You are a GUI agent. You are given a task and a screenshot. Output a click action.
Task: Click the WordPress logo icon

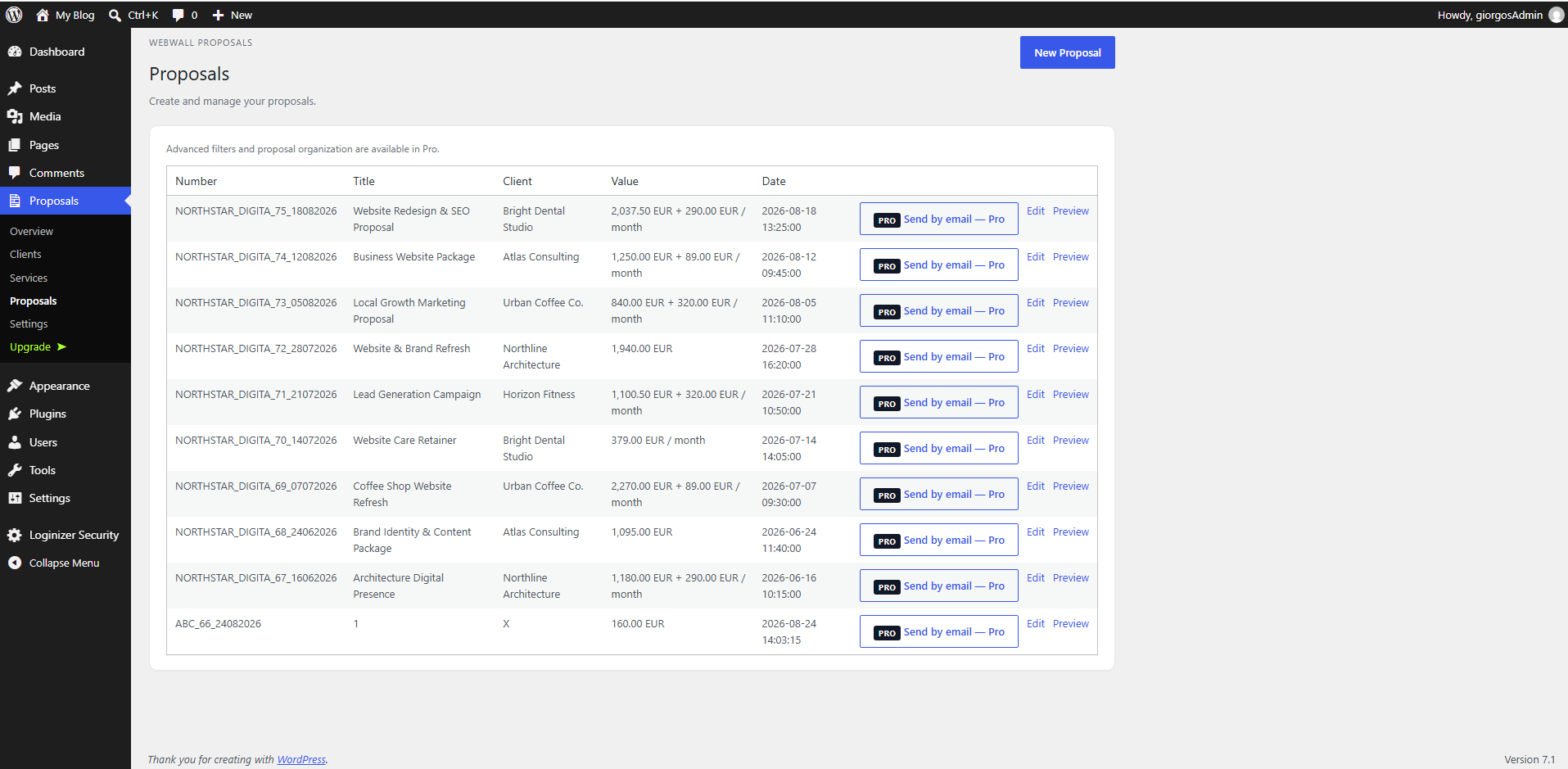tap(14, 15)
